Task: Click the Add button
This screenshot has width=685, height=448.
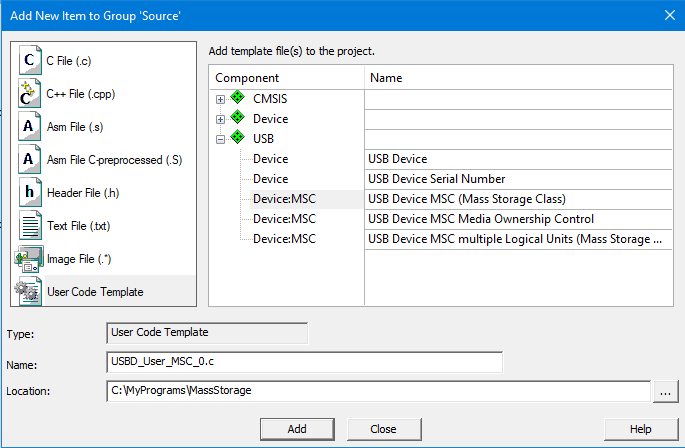Action: point(297,429)
